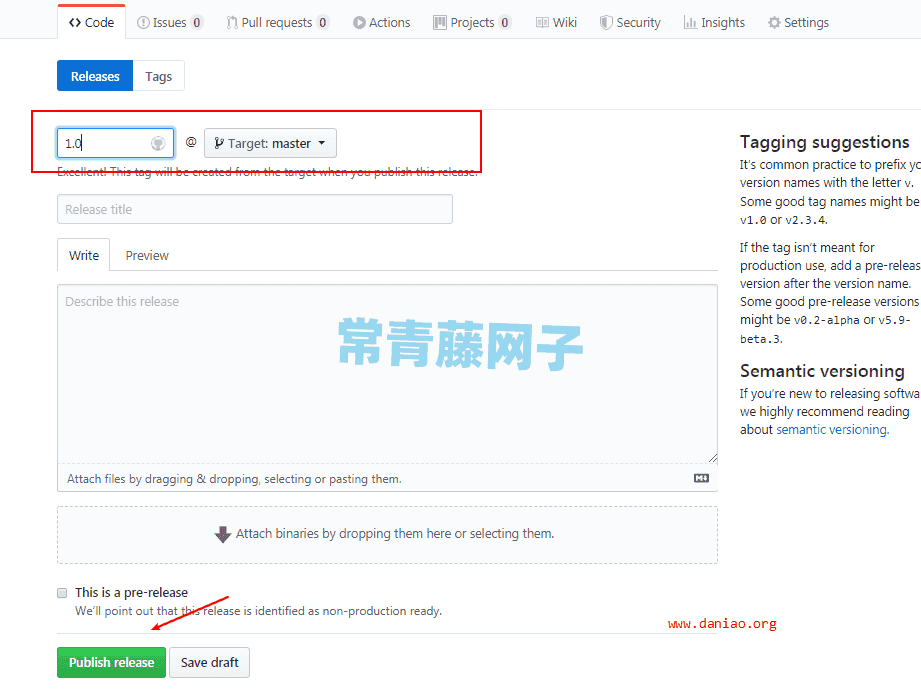The height and width of the screenshot is (690, 921).
Task: Click the branch icon in Target button
Action: [x=219, y=143]
